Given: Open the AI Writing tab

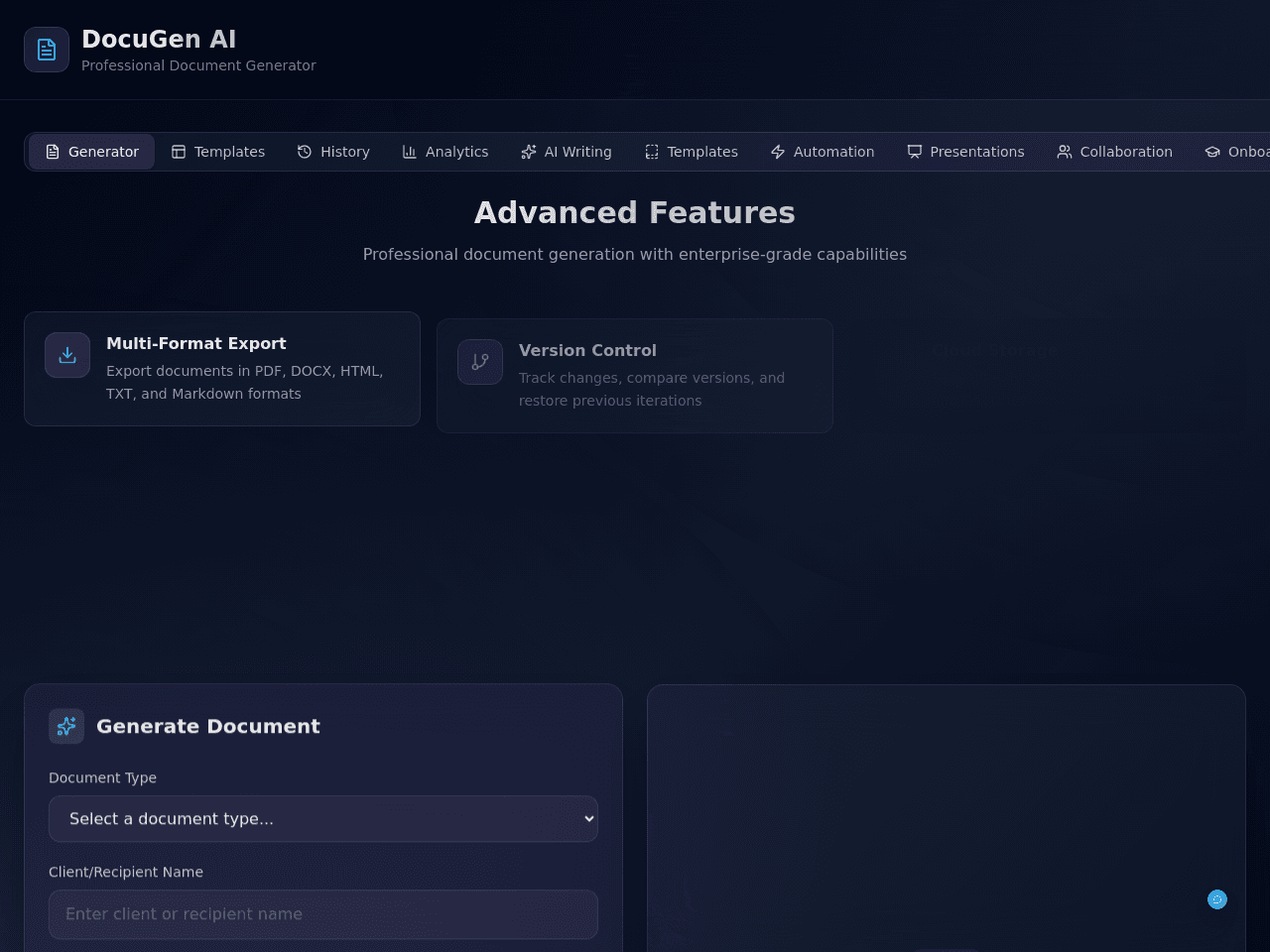Looking at the screenshot, I should pos(567,152).
